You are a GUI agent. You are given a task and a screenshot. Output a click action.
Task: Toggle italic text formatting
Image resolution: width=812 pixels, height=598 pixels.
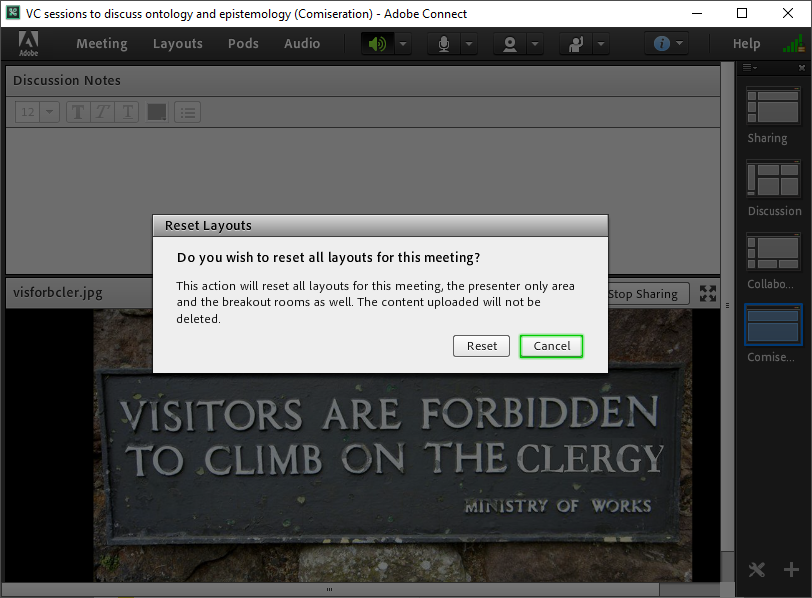click(103, 112)
